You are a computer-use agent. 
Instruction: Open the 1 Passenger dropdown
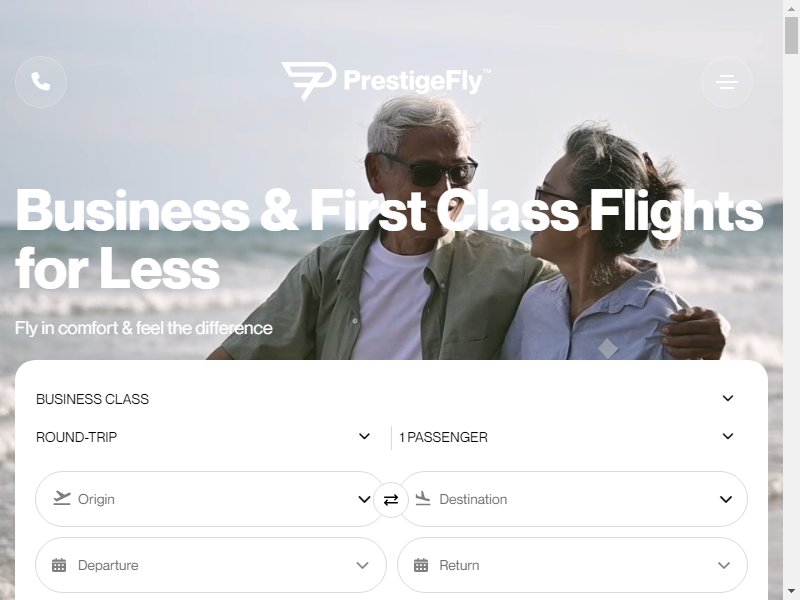point(567,437)
